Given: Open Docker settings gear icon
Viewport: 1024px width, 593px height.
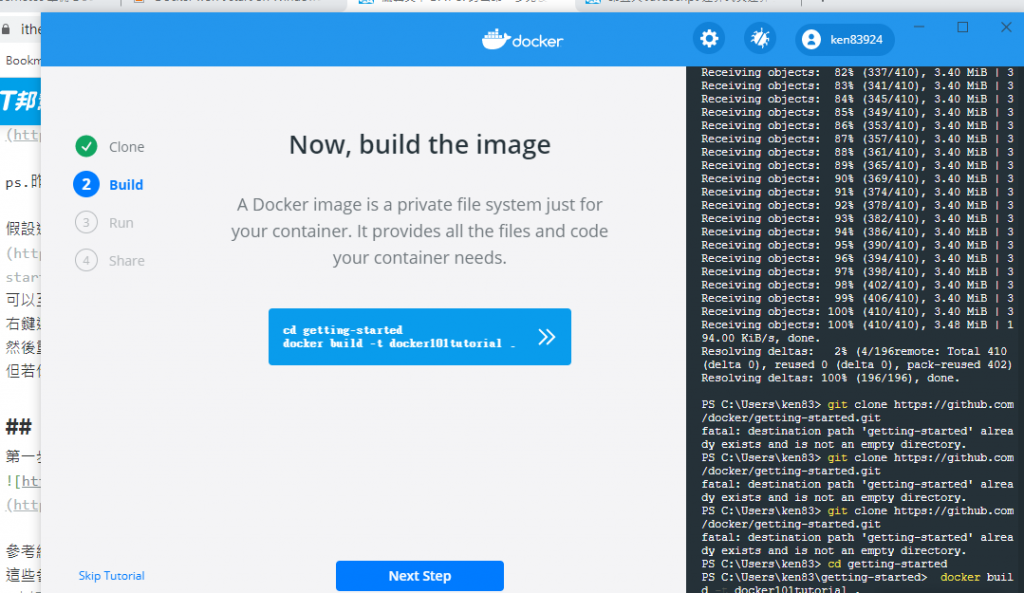Looking at the screenshot, I should click(x=709, y=39).
